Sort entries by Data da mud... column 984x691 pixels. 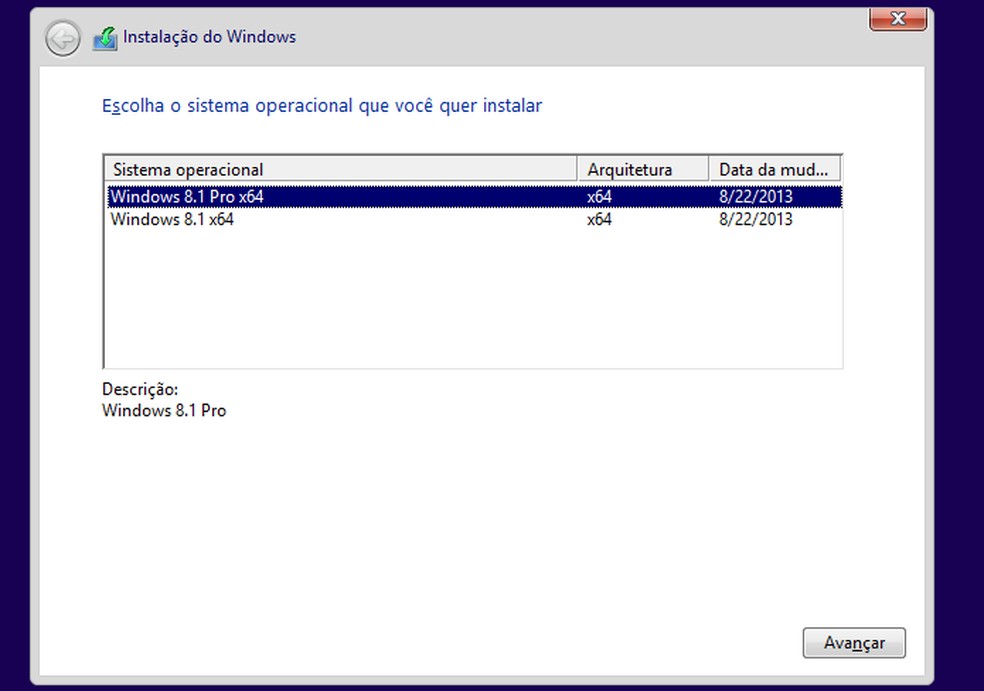[775, 168]
